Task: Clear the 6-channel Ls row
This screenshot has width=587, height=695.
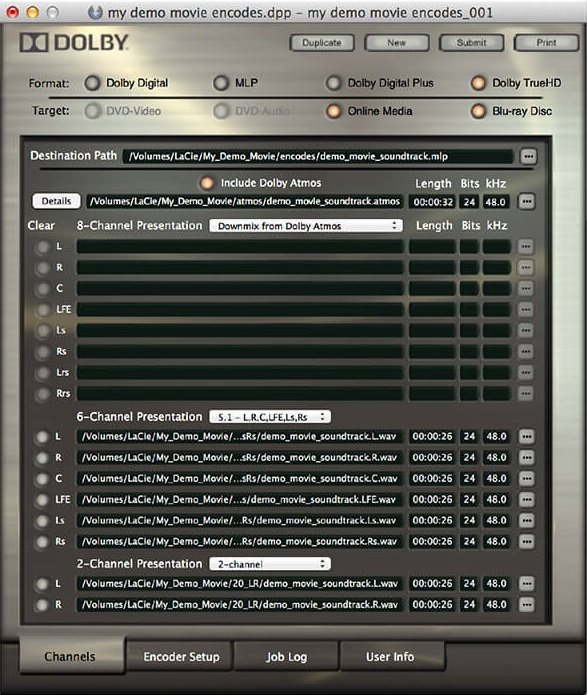Action: (x=42, y=521)
